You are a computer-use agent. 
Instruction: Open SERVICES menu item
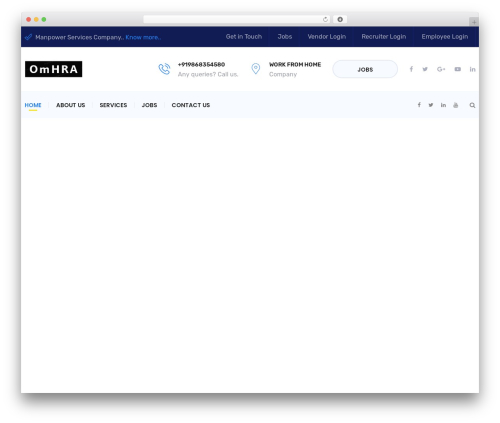click(x=113, y=105)
